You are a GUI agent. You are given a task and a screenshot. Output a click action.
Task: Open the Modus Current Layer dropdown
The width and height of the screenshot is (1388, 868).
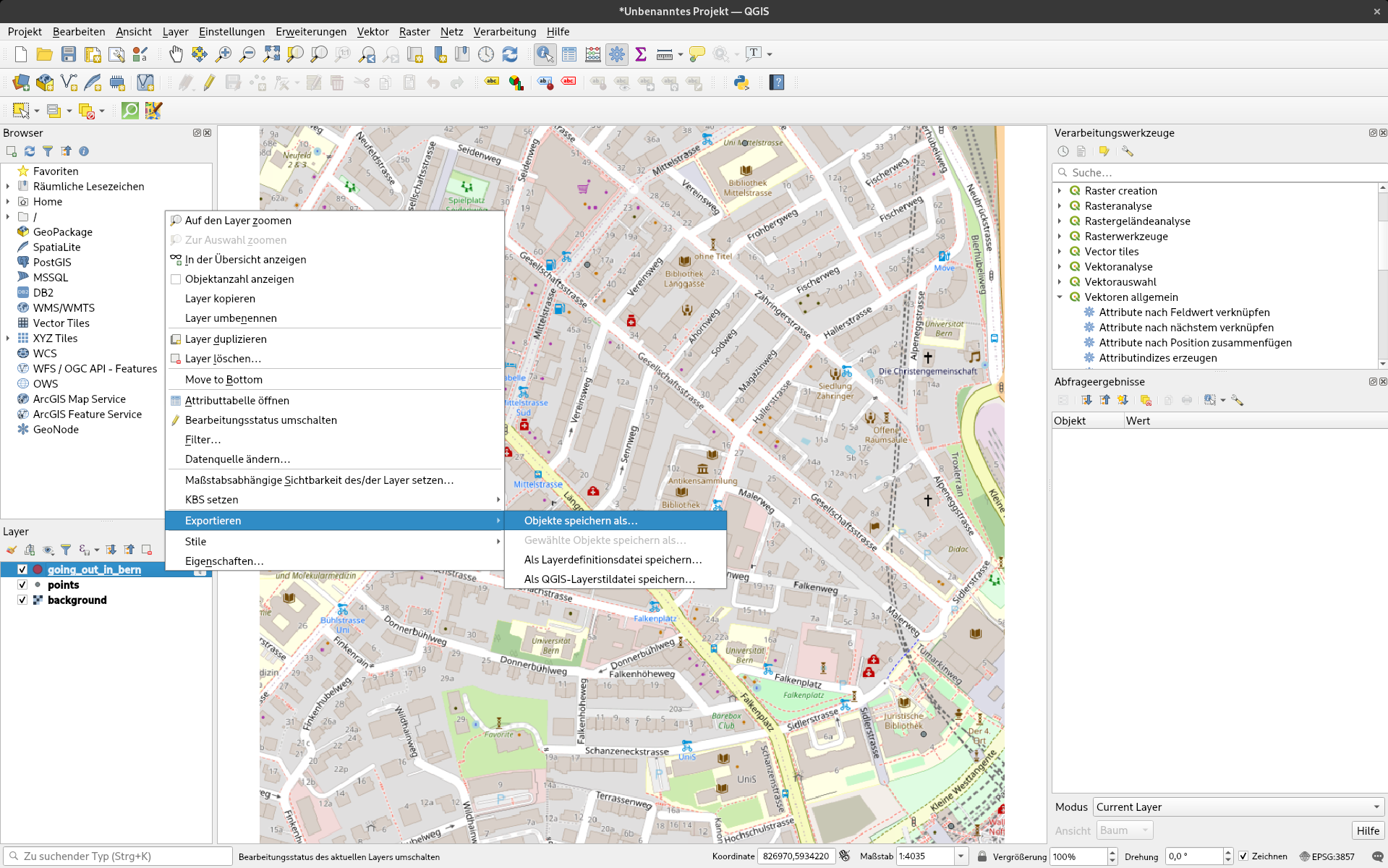coord(1238,807)
